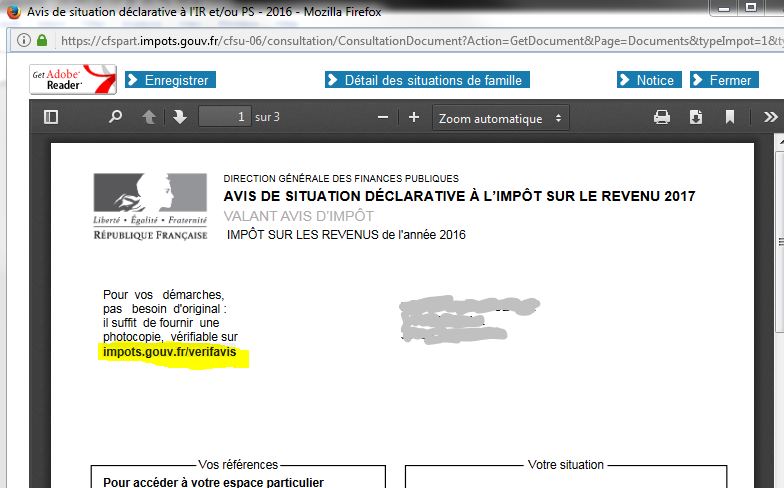Screen dimensions: 784x488
Task: Click the site information icon
Action: (x=24, y=40)
